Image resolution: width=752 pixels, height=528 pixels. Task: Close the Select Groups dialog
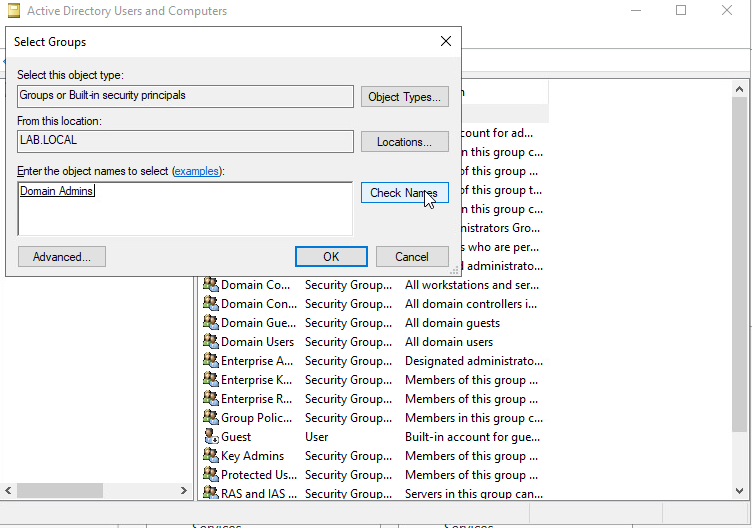446,41
